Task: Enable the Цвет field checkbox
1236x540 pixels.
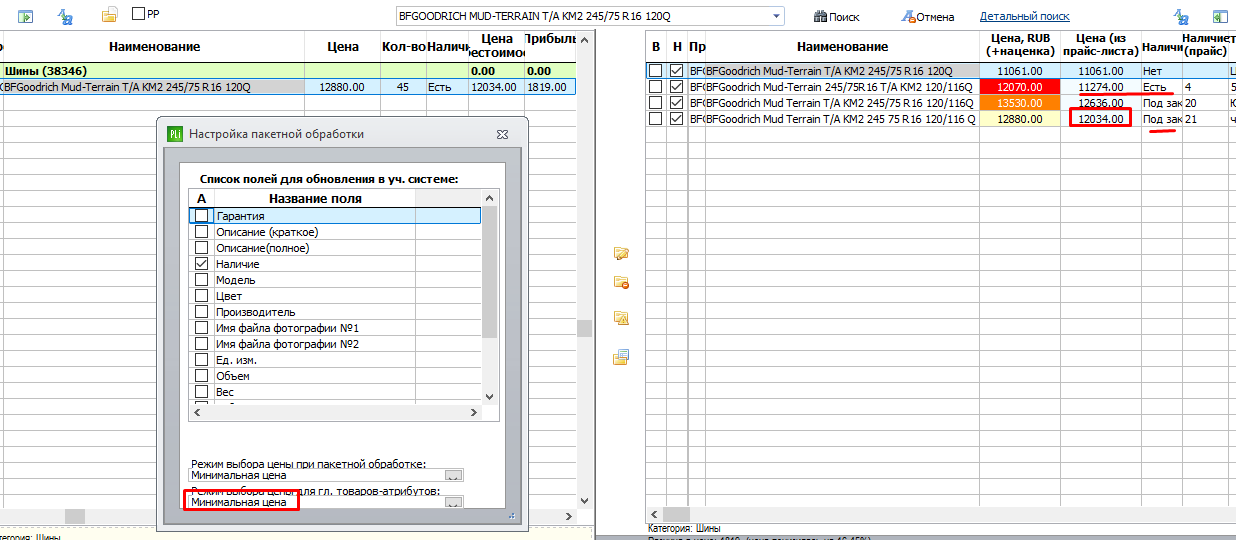Action: 202,296
